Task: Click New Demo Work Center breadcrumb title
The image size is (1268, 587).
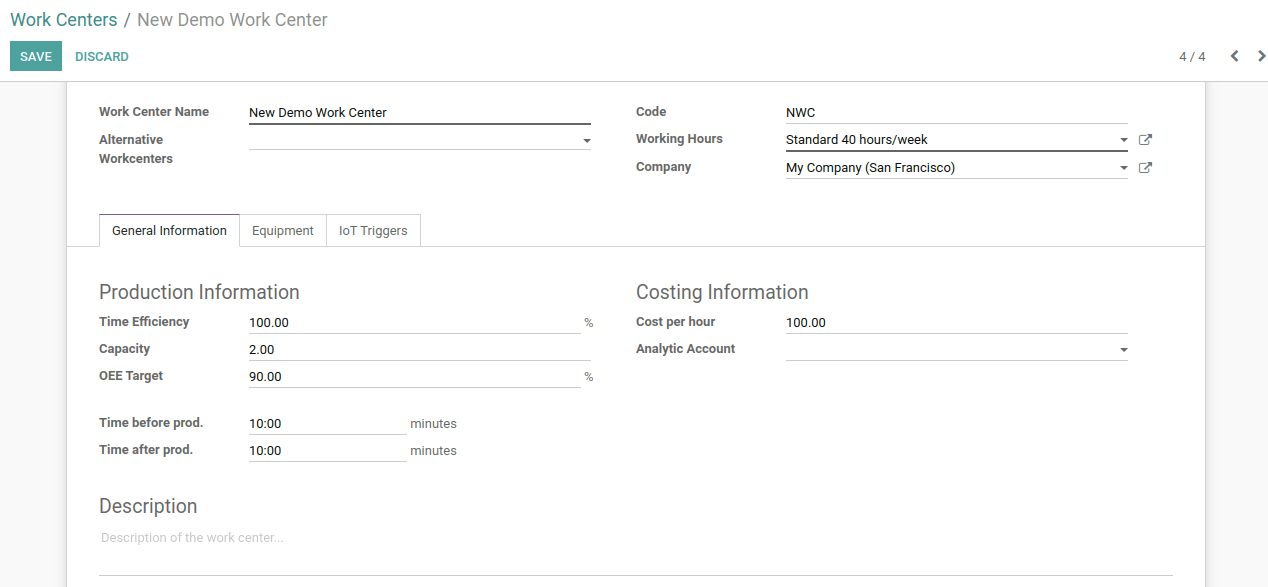Action: click(x=232, y=20)
